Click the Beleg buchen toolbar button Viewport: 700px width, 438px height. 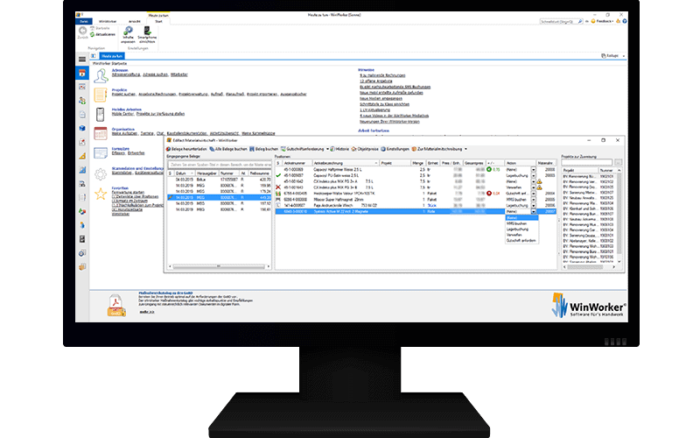(x=264, y=149)
